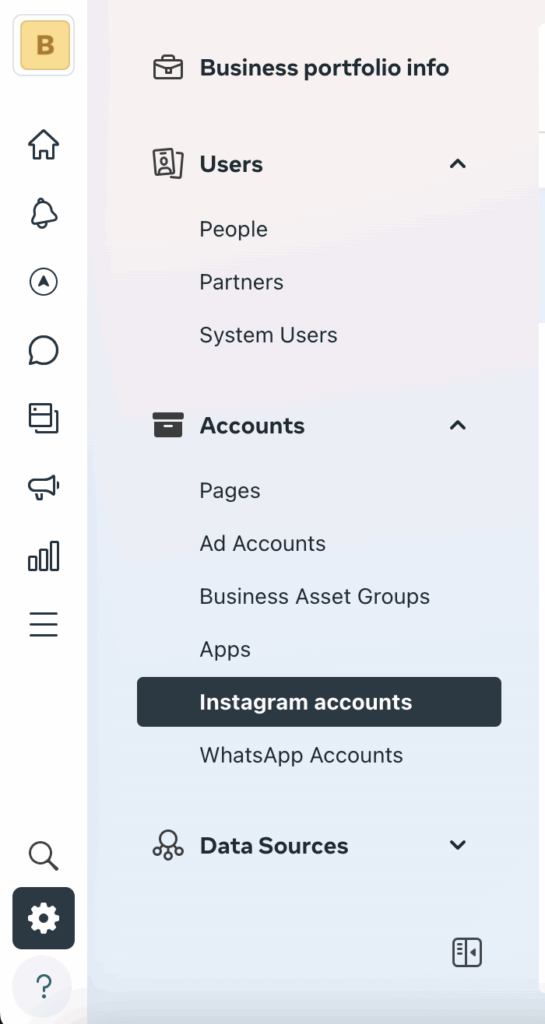Open insights bar chart icon
This screenshot has height=1024, width=545.
(x=43, y=556)
